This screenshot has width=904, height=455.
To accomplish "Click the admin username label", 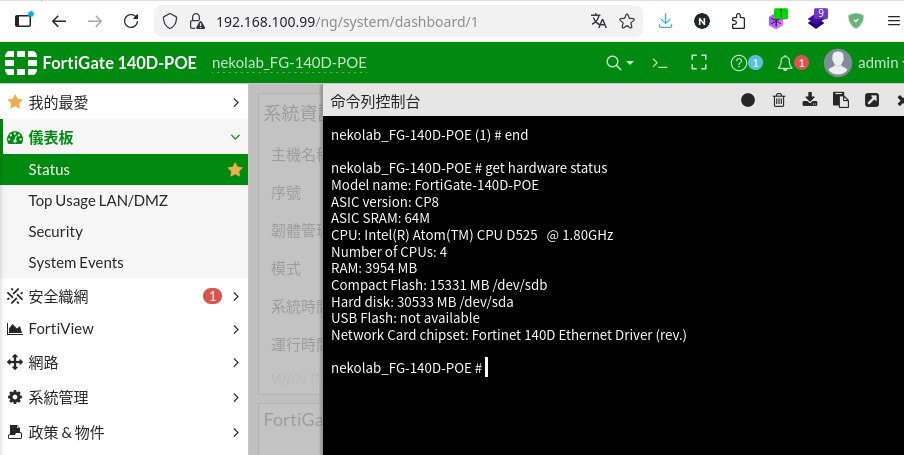I will point(878,63).
